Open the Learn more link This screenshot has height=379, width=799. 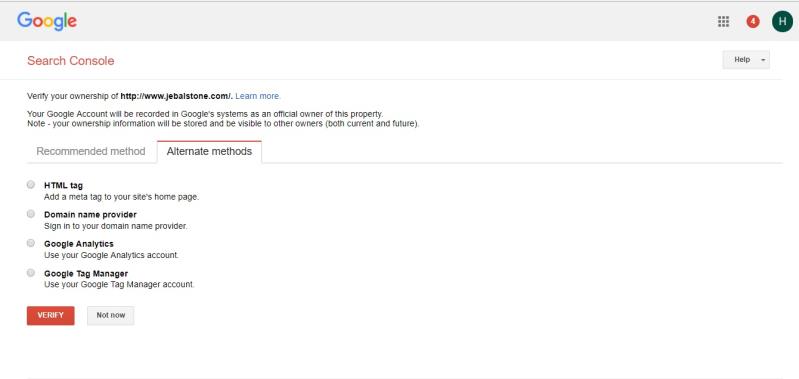[257, 96]
